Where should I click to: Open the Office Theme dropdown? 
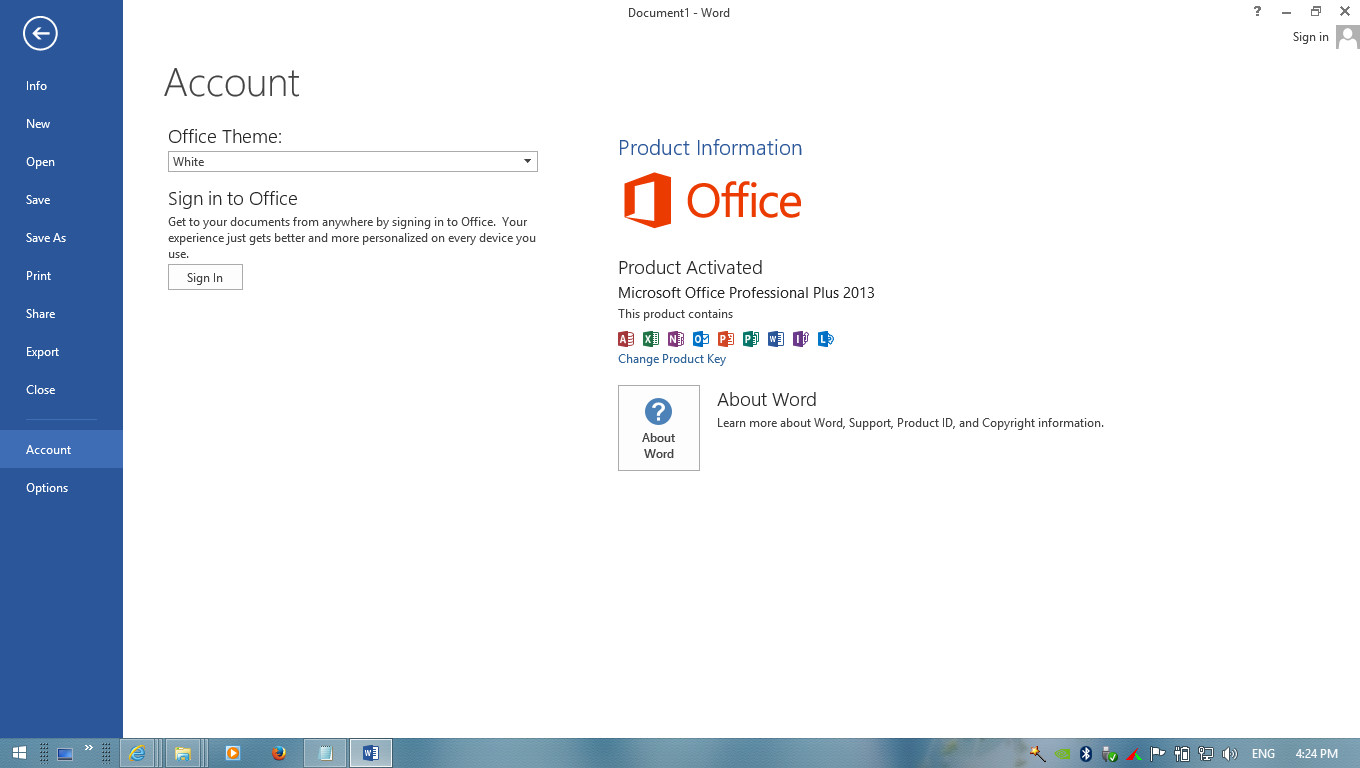point(352,161)
